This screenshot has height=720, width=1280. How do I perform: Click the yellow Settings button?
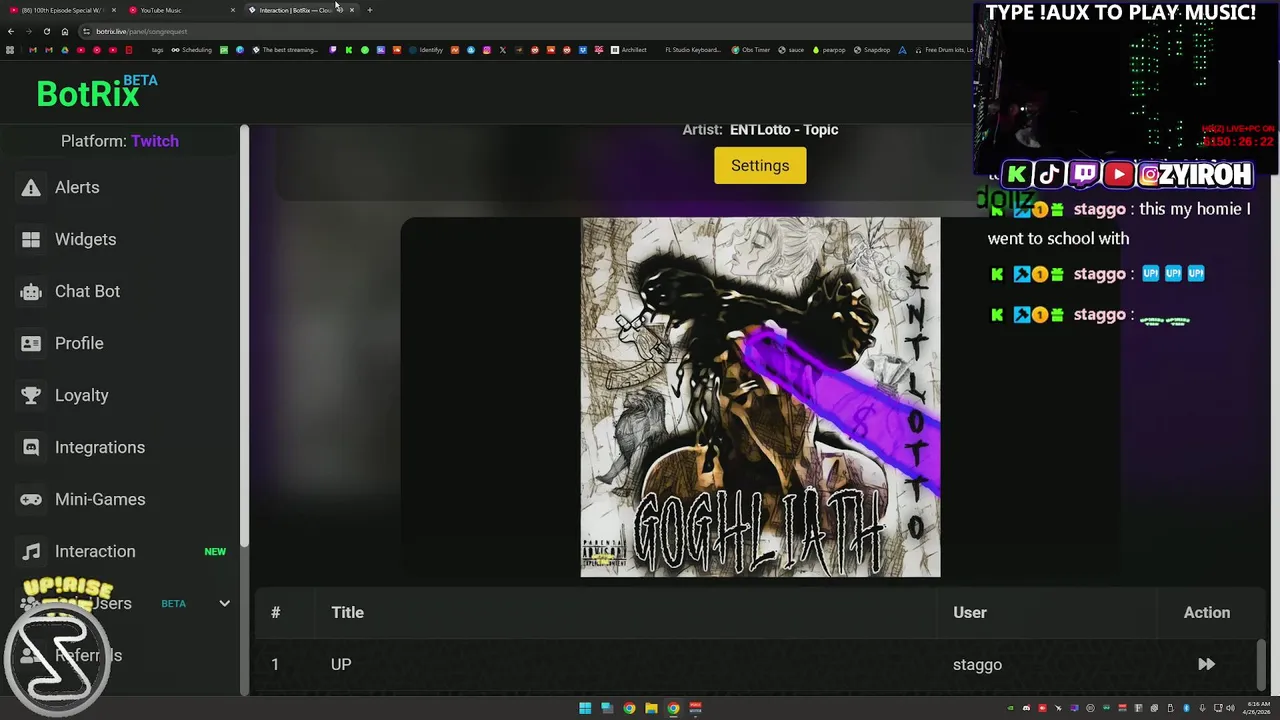point(760,166)
